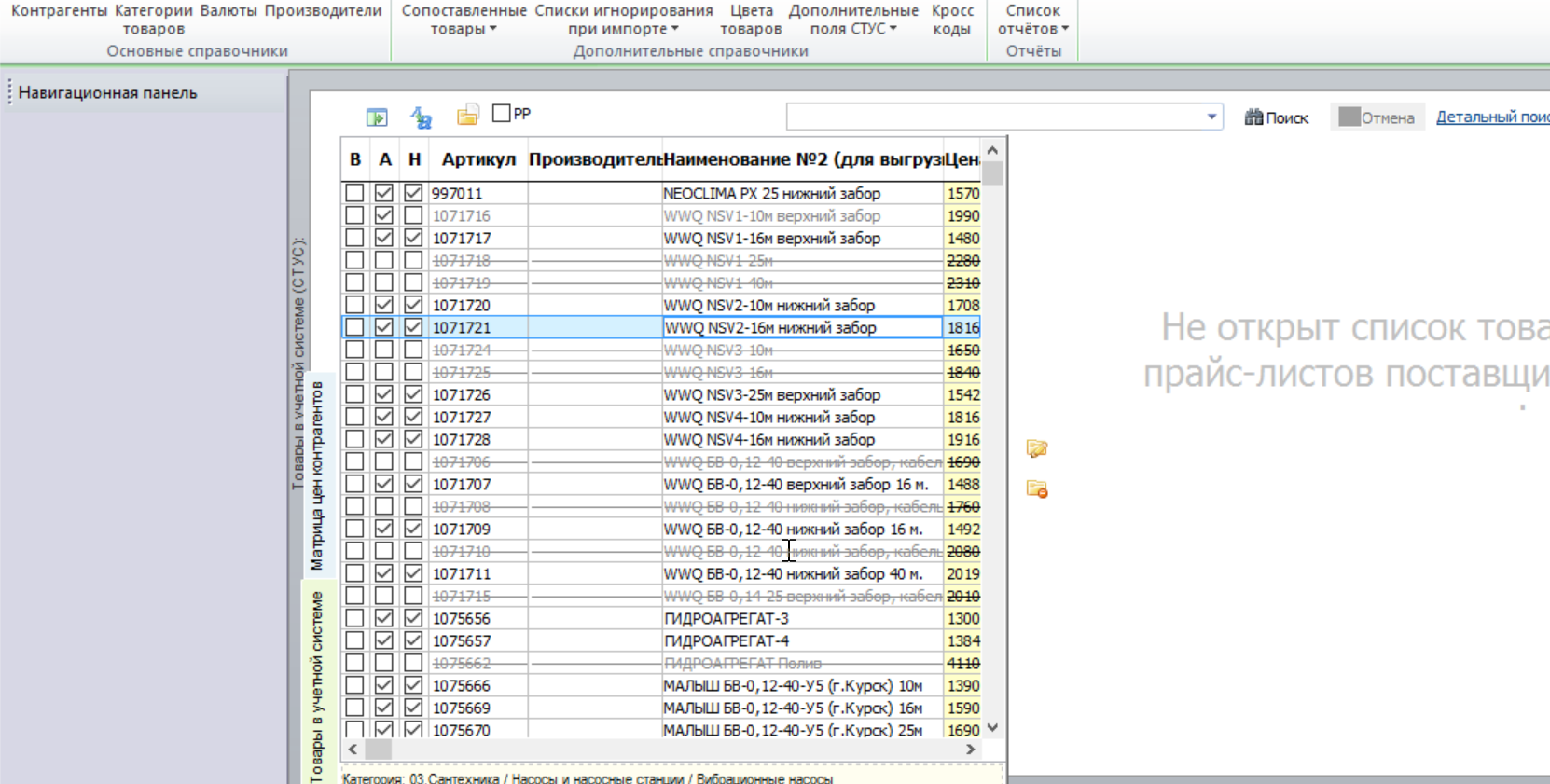Focus the search text input field
This screenshot has height=784, width=1550.
click(994, 117)
